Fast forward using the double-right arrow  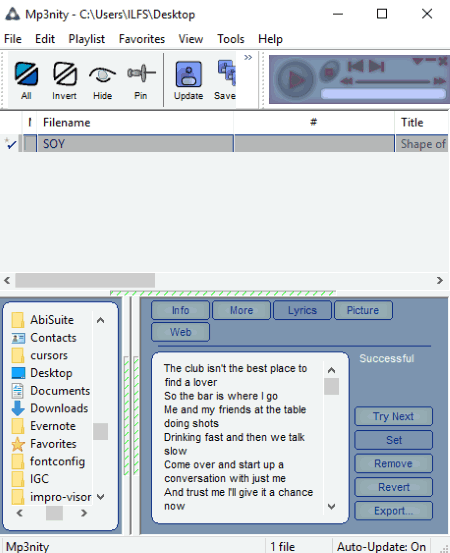(x=440, y=81)
